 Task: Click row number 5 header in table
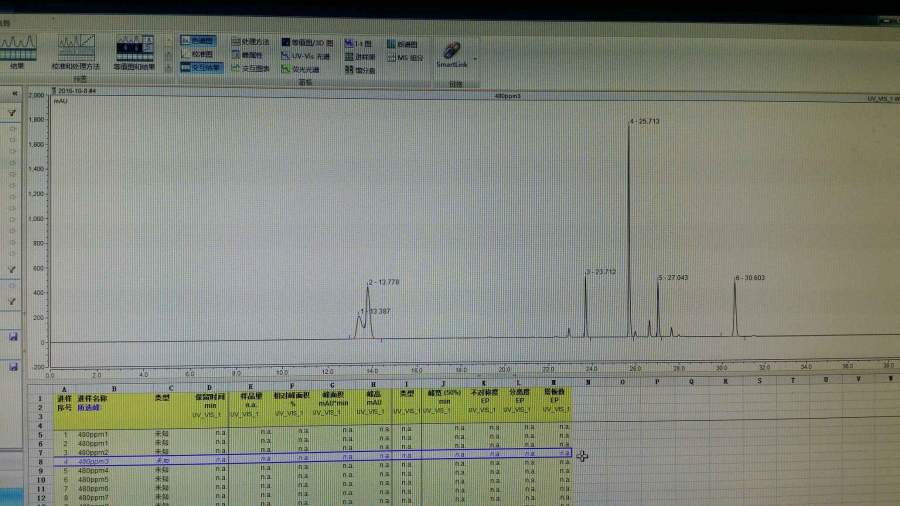[x=40, y=435]
